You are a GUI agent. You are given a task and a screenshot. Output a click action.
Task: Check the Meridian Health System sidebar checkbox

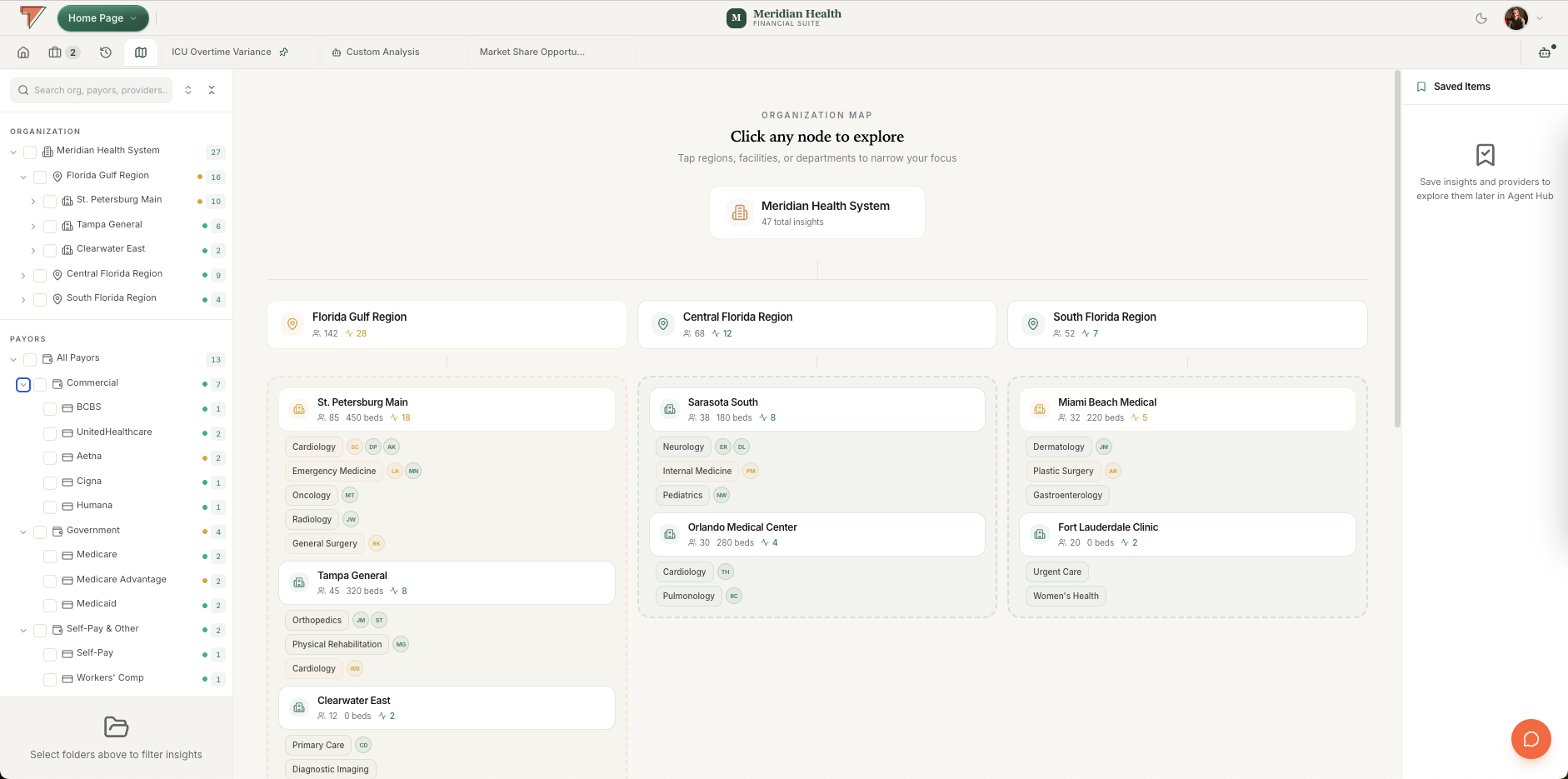(x=30, y=152)
